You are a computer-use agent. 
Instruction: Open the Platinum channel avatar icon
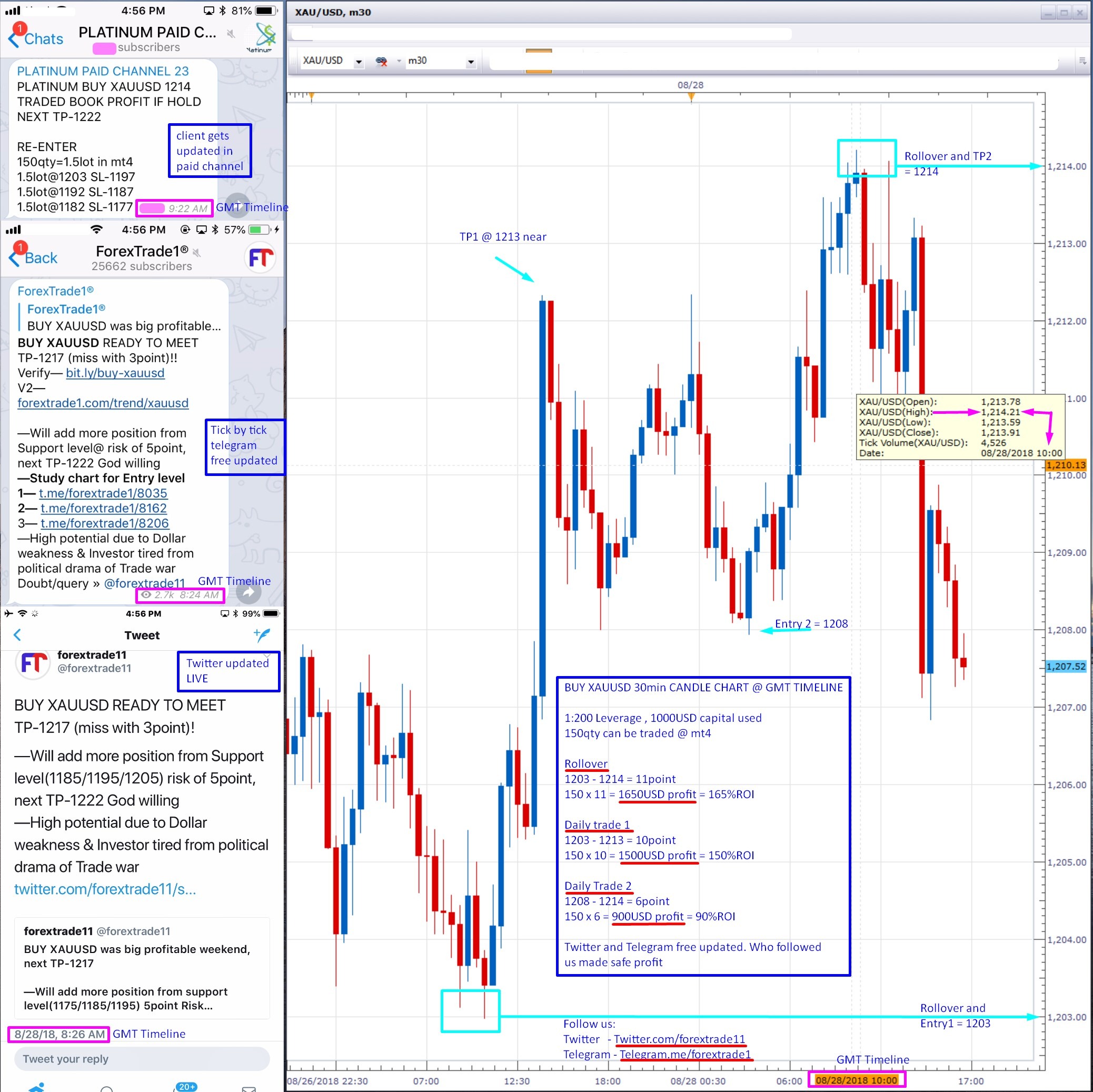click(261, 37)
